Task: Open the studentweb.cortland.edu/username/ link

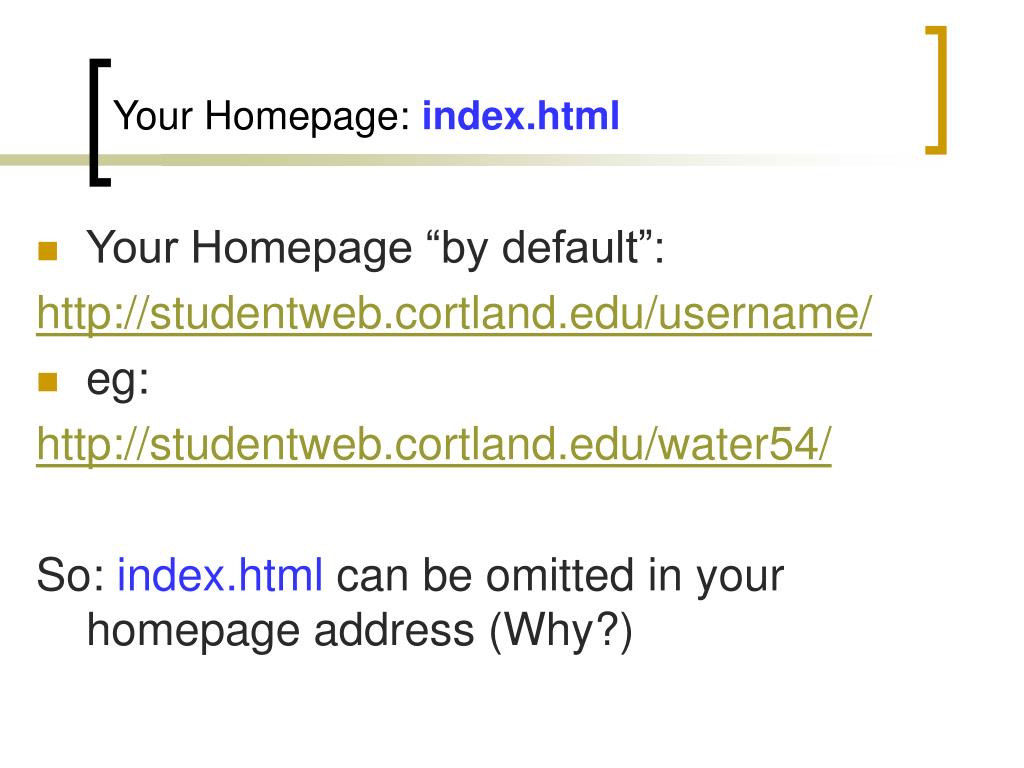Action: 454,314
